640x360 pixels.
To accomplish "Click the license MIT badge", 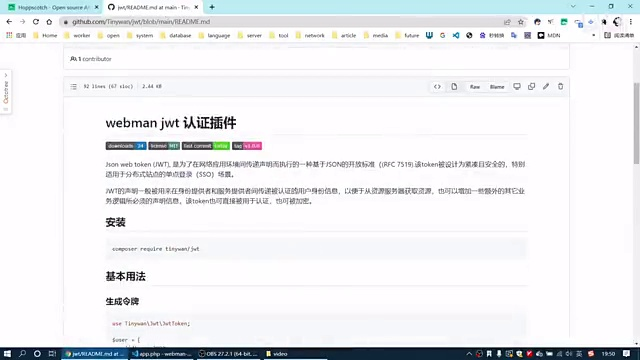I will pyautogui.click(x=164, y=146).
